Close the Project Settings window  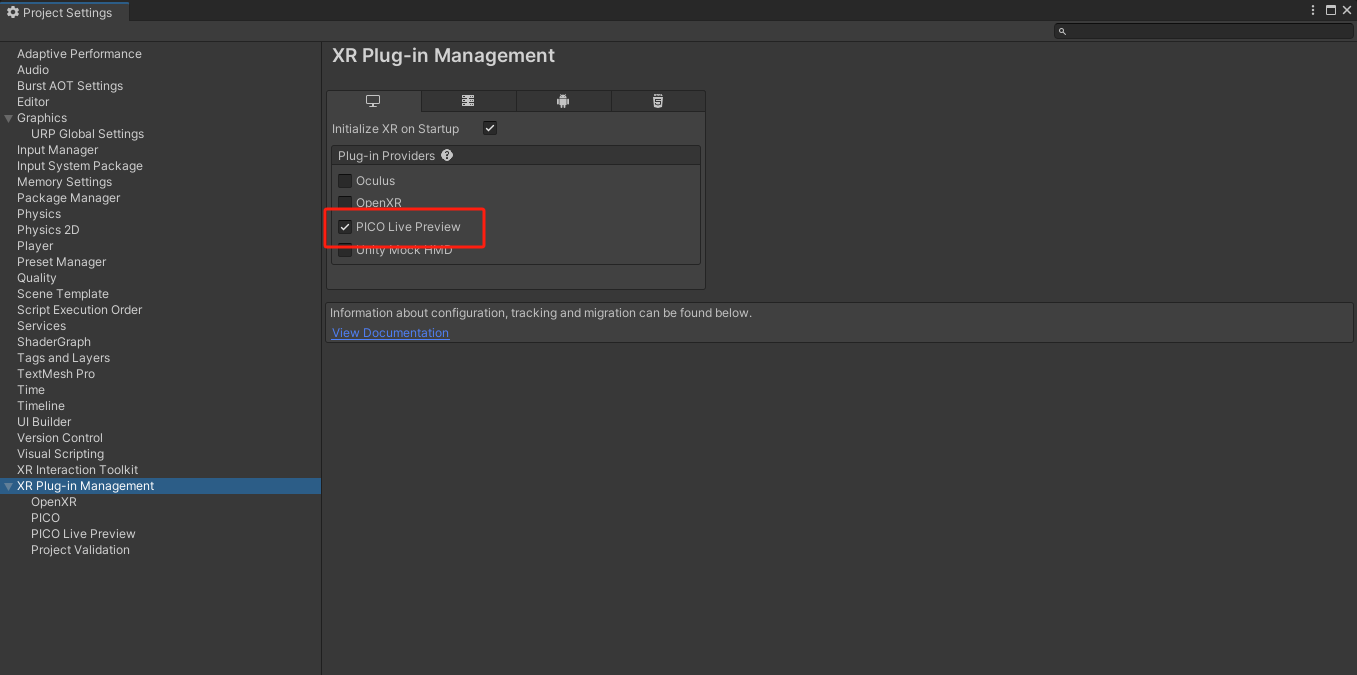pos(1347,10)
